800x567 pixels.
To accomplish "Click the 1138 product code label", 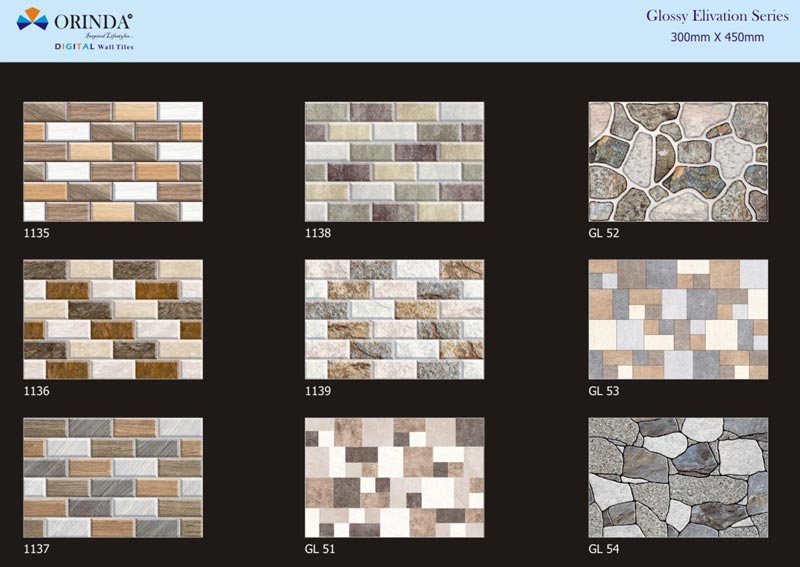I will click(x=318, y=233).
